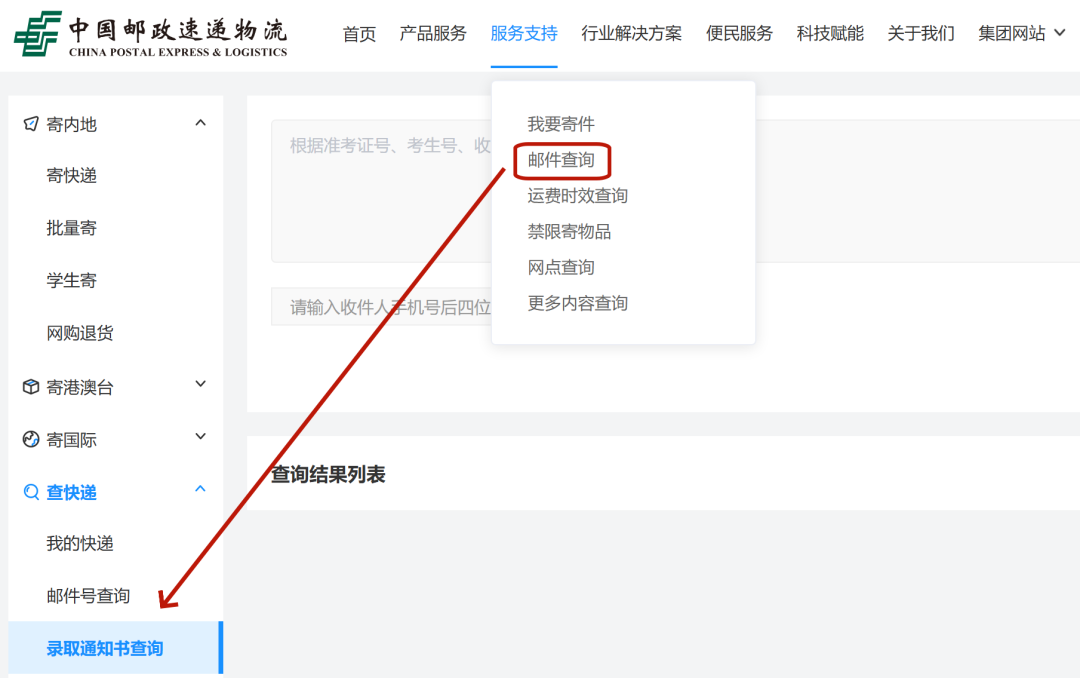1080x678 pixels.
Task: Select 我要寄件 in the dropdown
Action: (x=561, y=124)
